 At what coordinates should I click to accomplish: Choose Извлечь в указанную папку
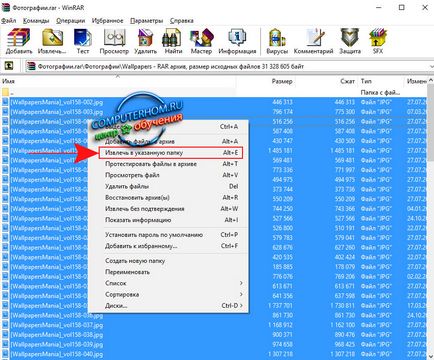tap(171, 153)
